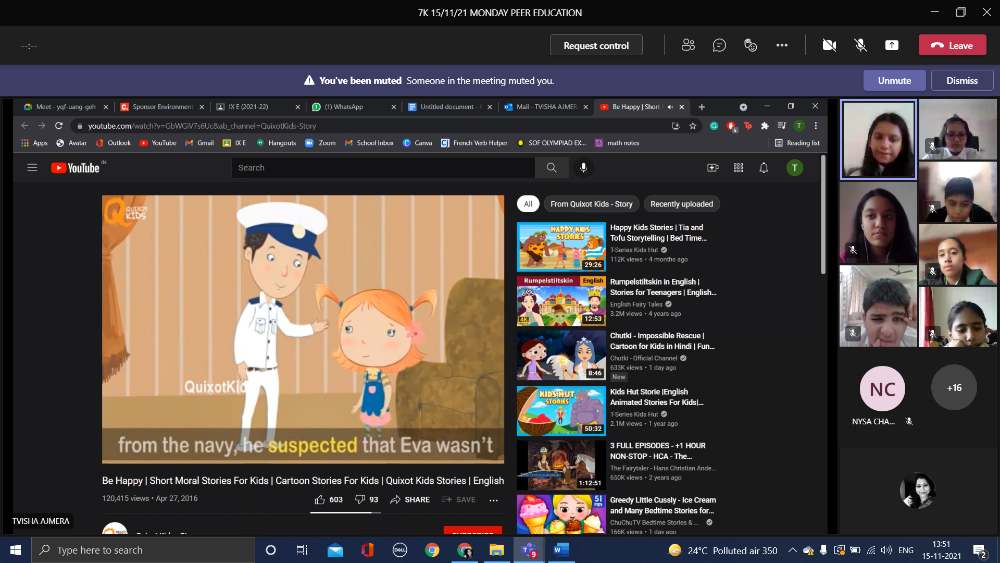1000x563 pixels.
Task: Mute the Be Happy tab audio
Action: point(670,107)
